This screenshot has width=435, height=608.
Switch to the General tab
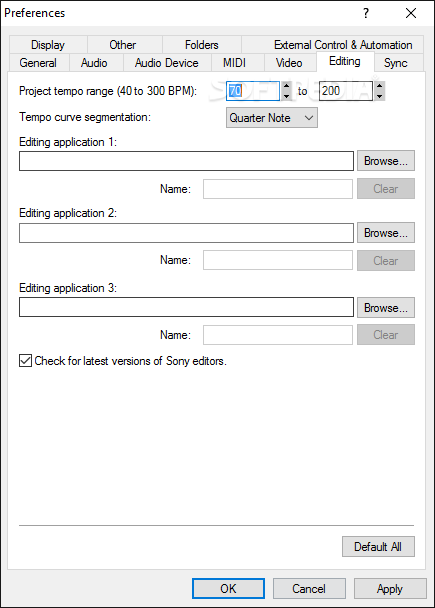point(38,63)
